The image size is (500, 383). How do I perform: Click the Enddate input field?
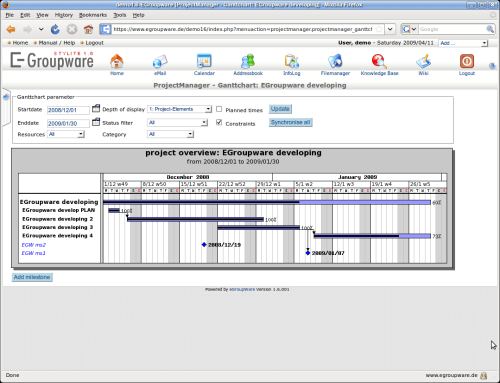point(68,123)
